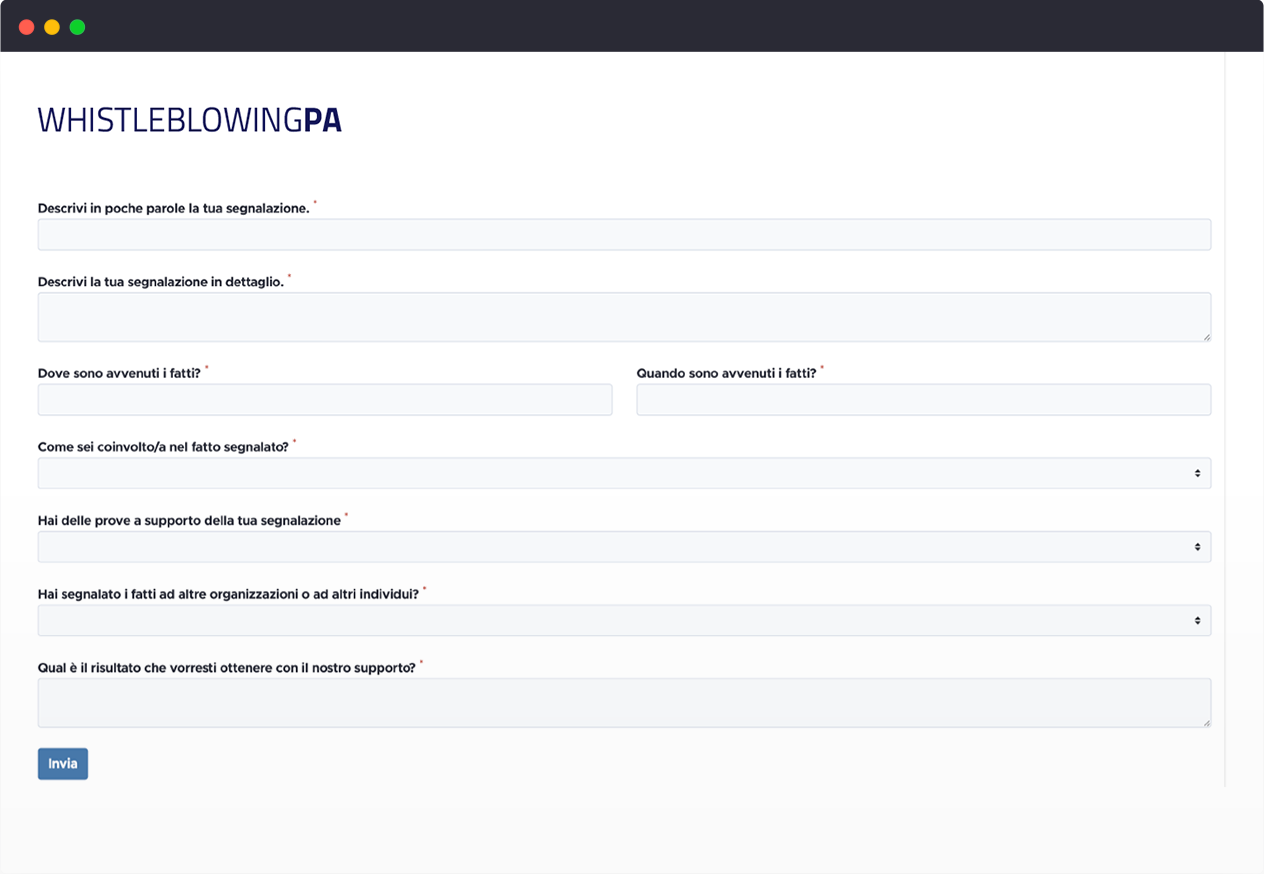Click the label 'Dove sono avvenuti i fatti?'

[120, 373]
